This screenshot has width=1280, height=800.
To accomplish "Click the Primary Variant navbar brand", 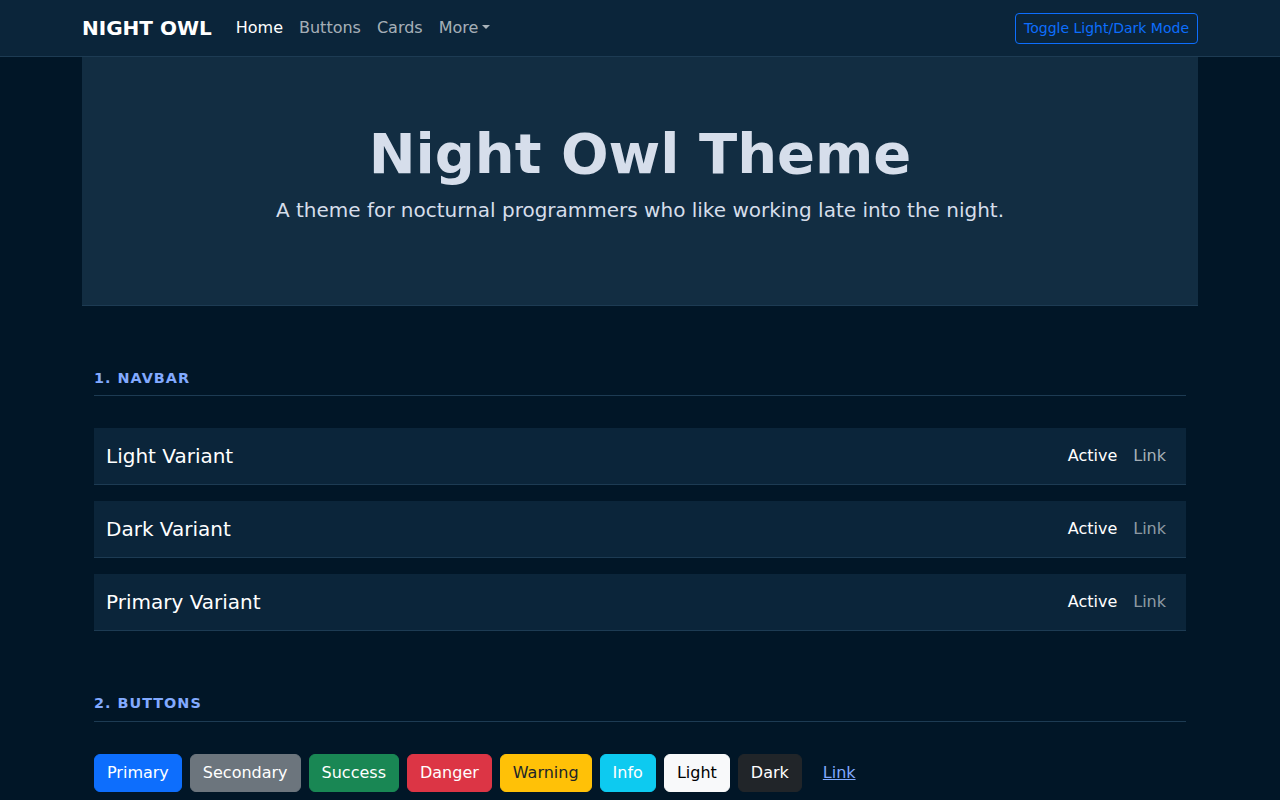I will pos(183,602).
